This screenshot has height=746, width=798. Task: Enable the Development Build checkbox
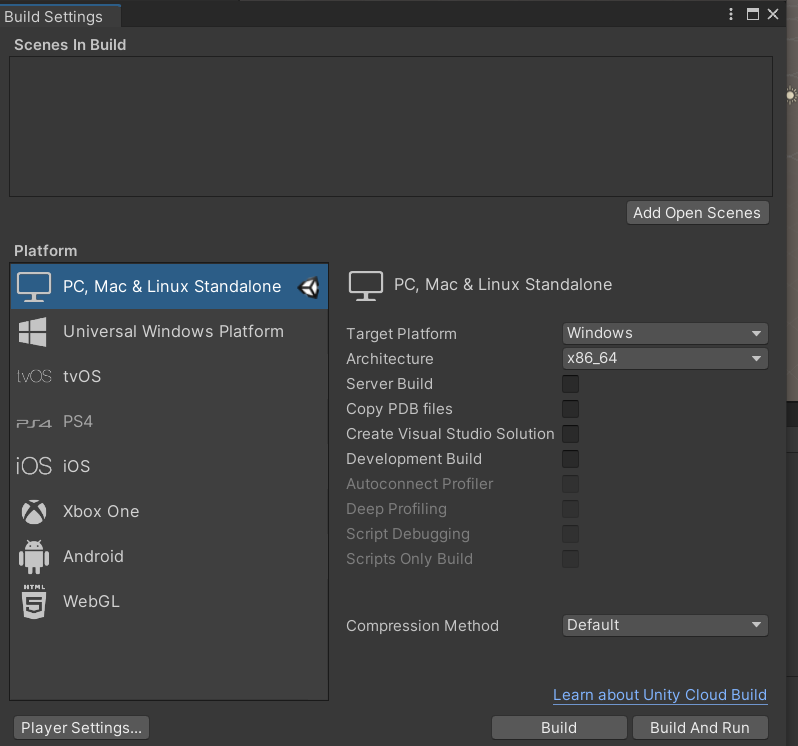point(571,458)
